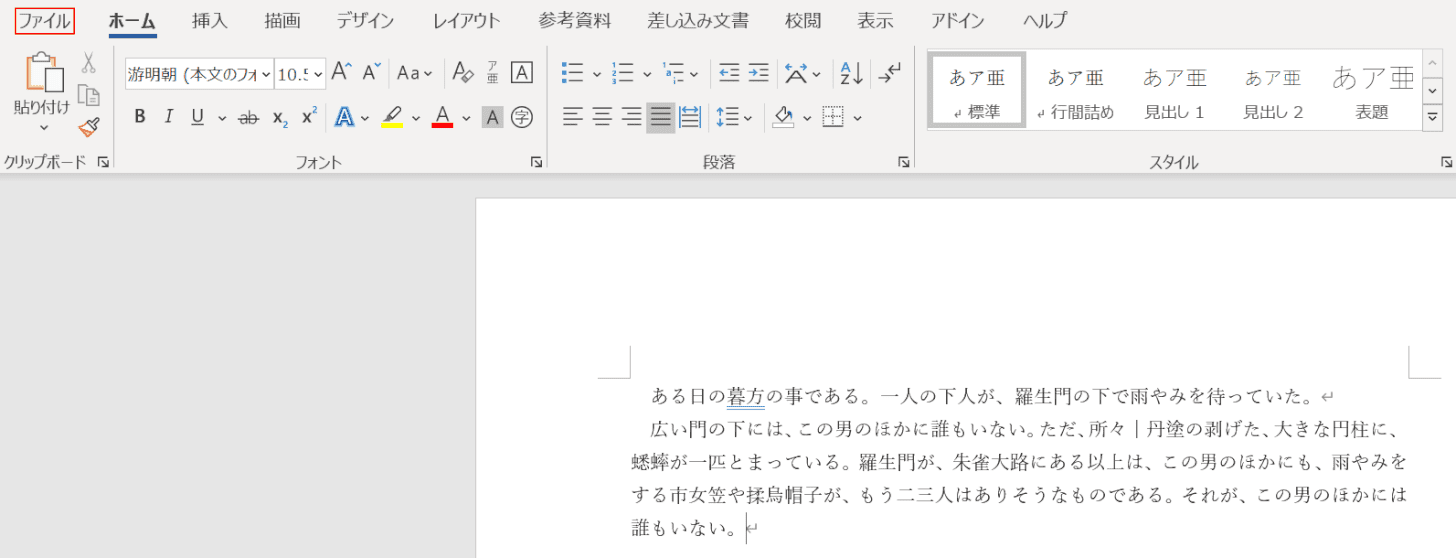Apply paragraph shading paint bucket
This screenshot has height=558, width=1456.
pyautogui.click(x=785, y=117)
